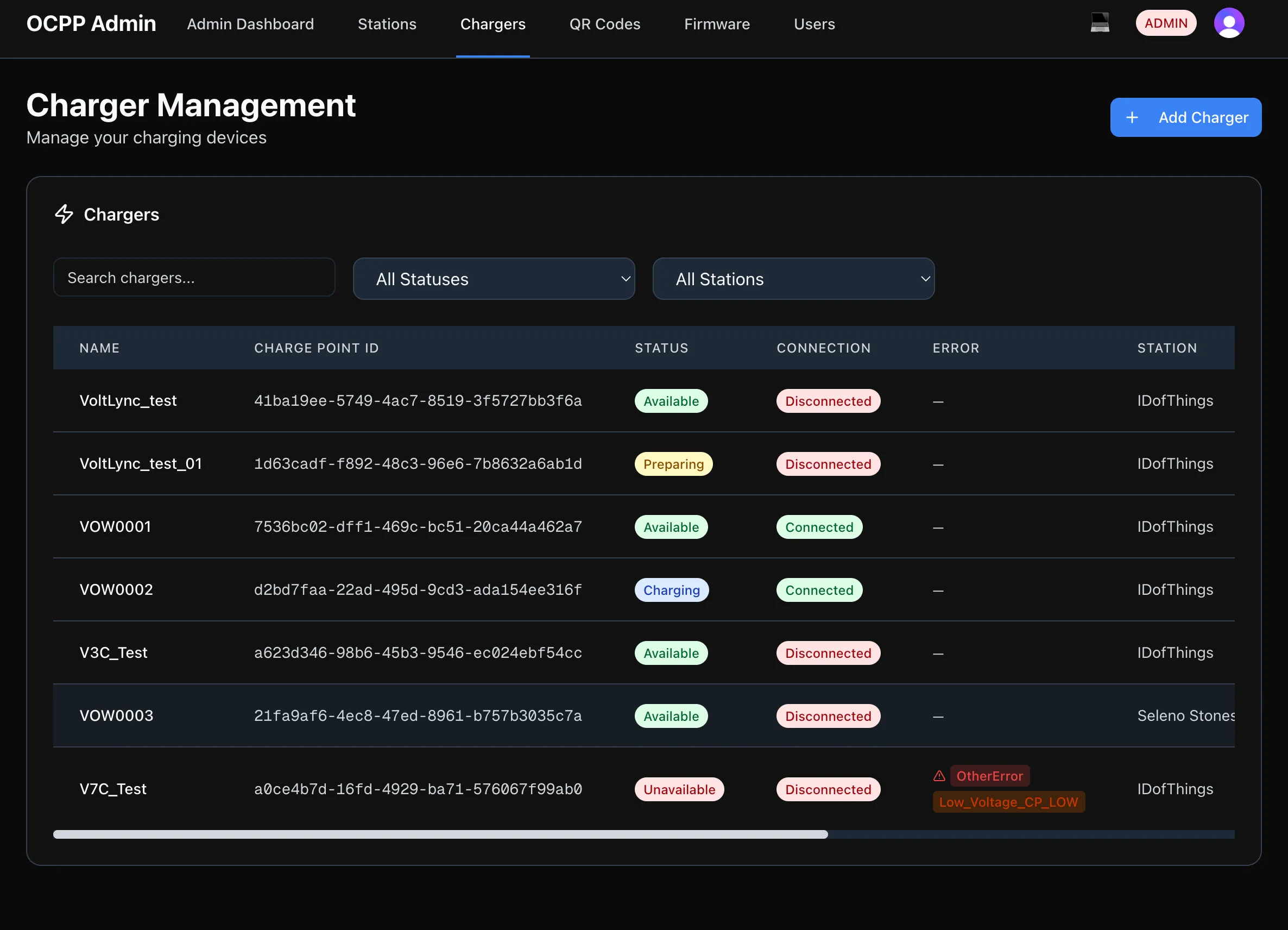Screen dimensions: 1288x930
Task: Click ID 21fa9af6-4ec8-47ed-8961-b757b3035c7a
Action: click(x=418, y=717)
